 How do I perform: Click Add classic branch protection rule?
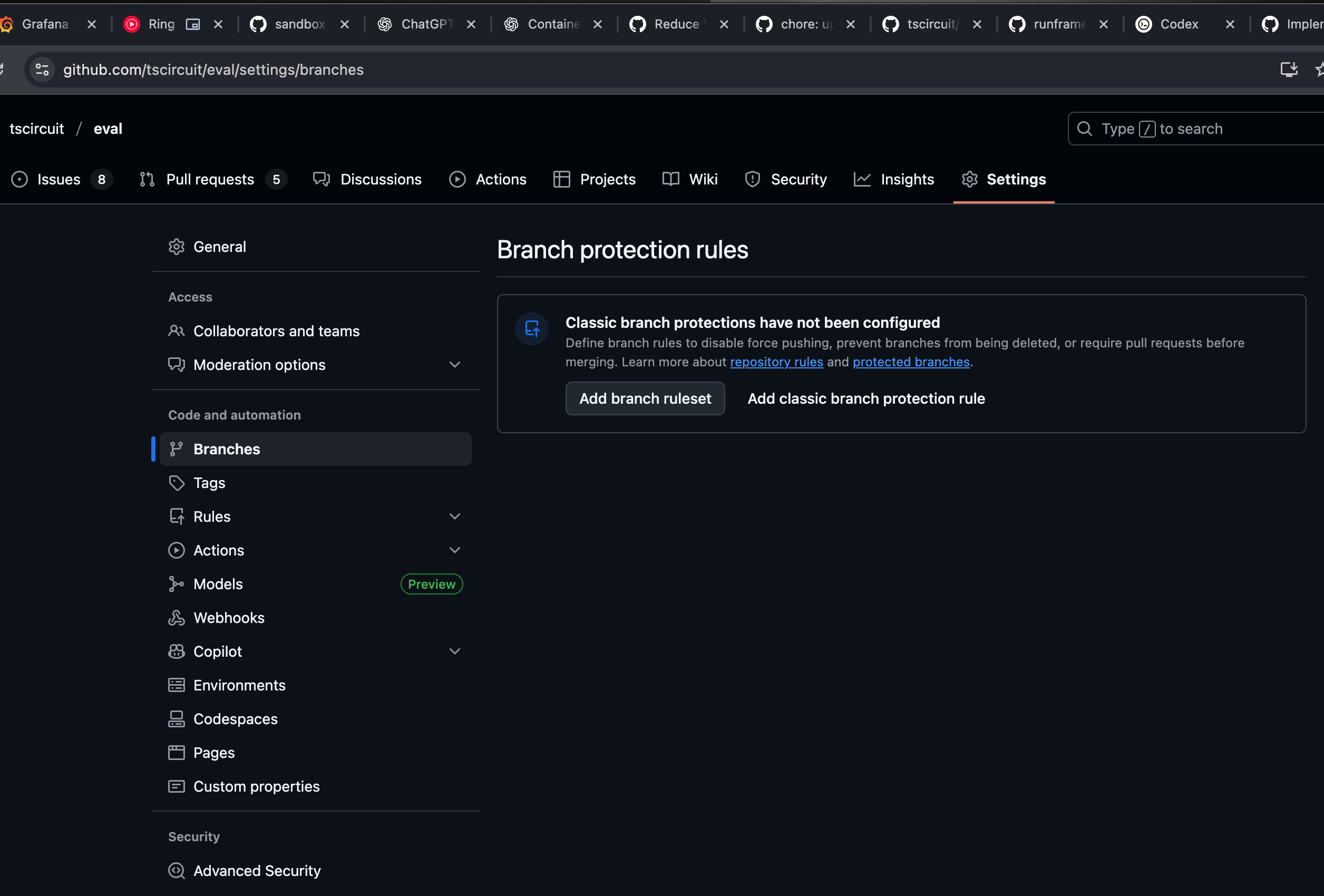[x=865, y=399]
